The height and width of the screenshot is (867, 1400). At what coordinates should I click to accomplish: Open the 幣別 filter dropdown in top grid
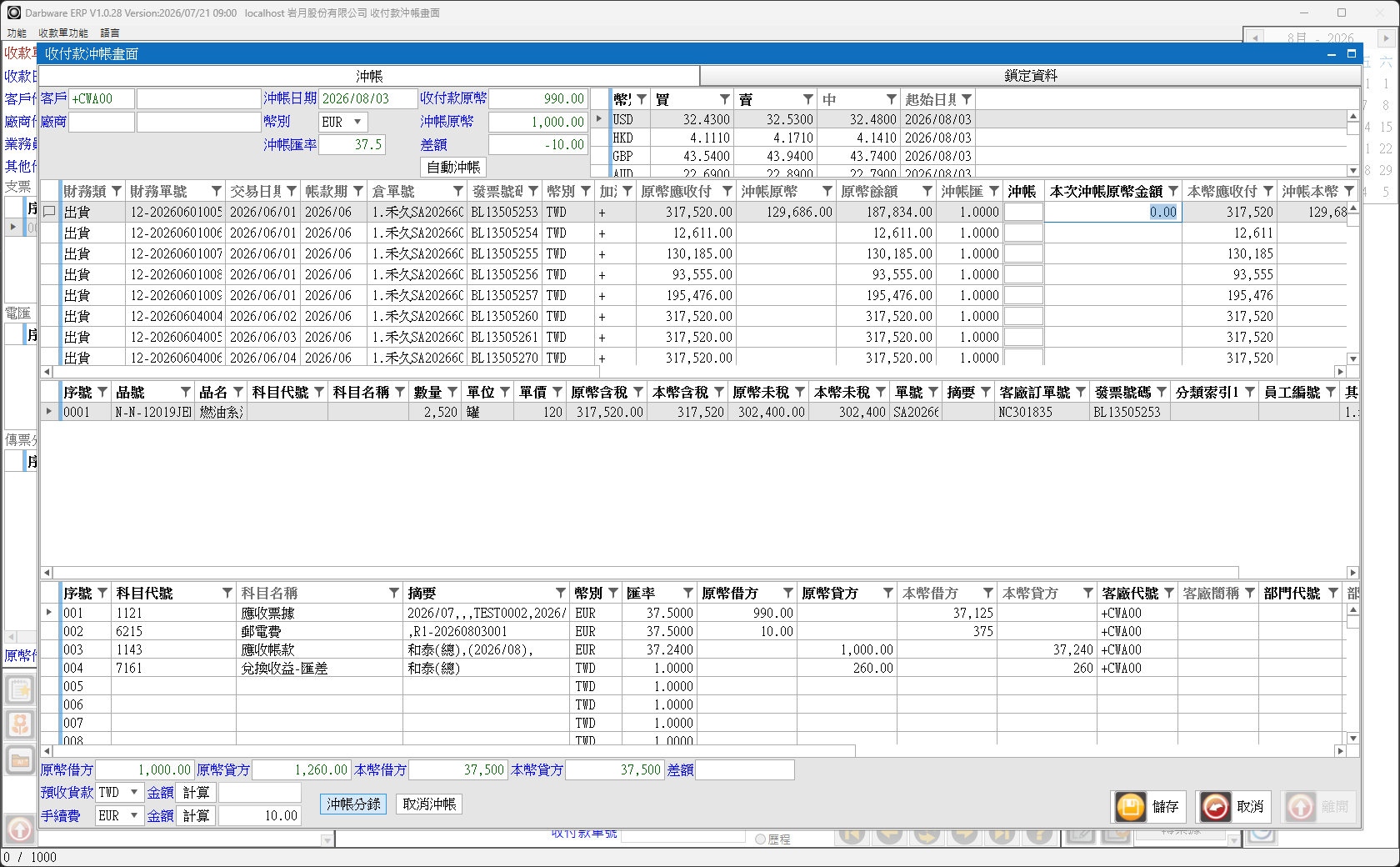[x=586, y=191]
